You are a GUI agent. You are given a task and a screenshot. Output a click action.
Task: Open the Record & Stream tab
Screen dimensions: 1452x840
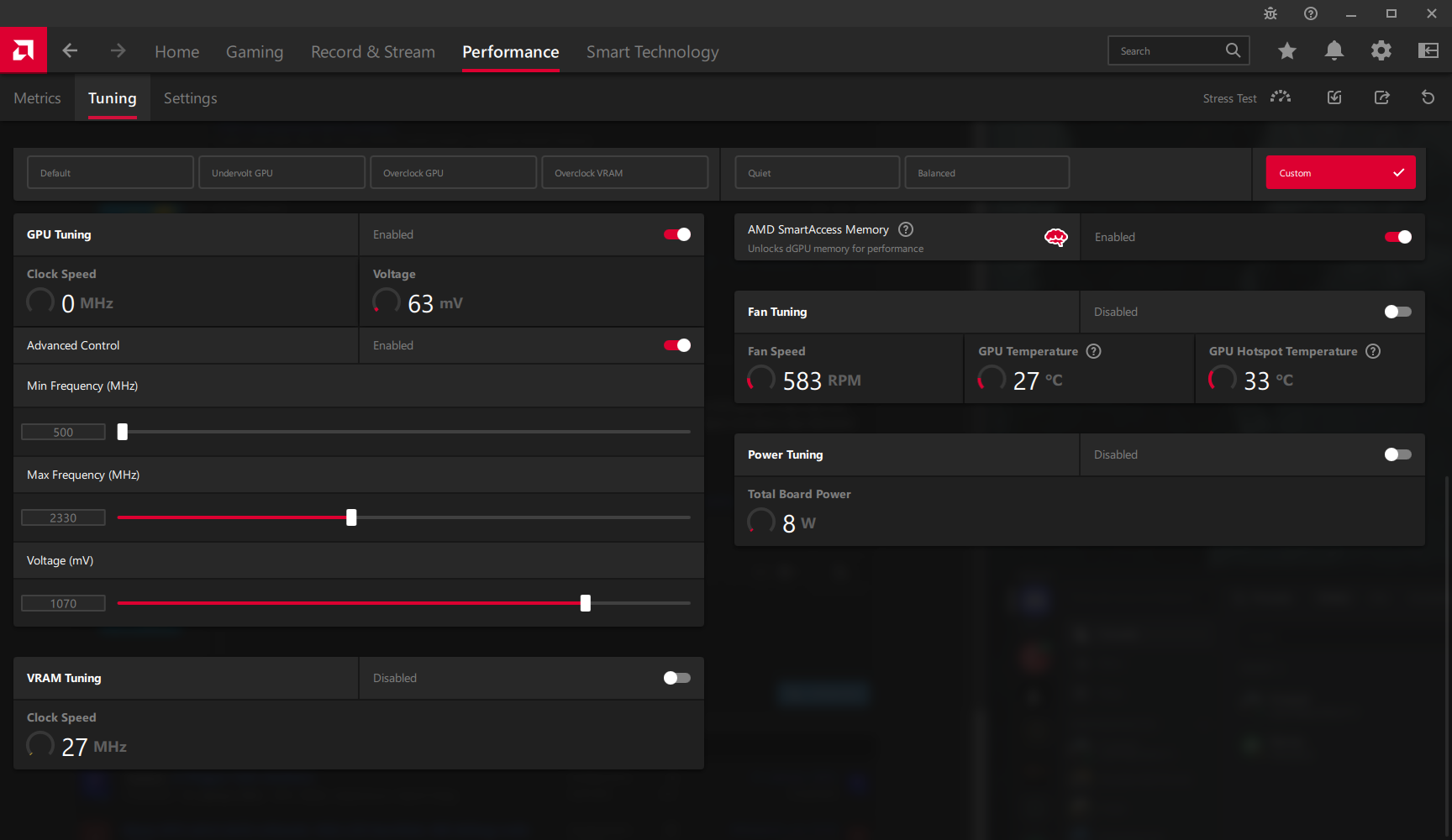(x=373, y=52)
